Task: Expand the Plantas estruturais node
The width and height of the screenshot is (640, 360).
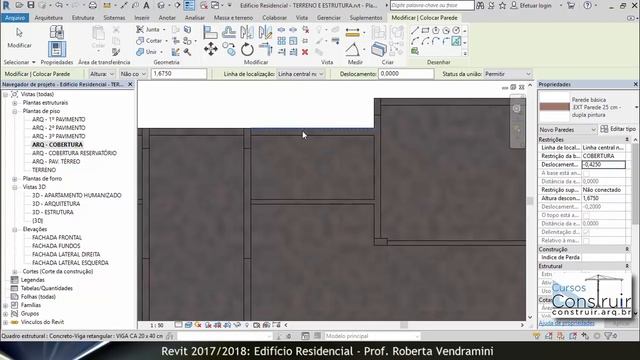Action: (15, 103)
